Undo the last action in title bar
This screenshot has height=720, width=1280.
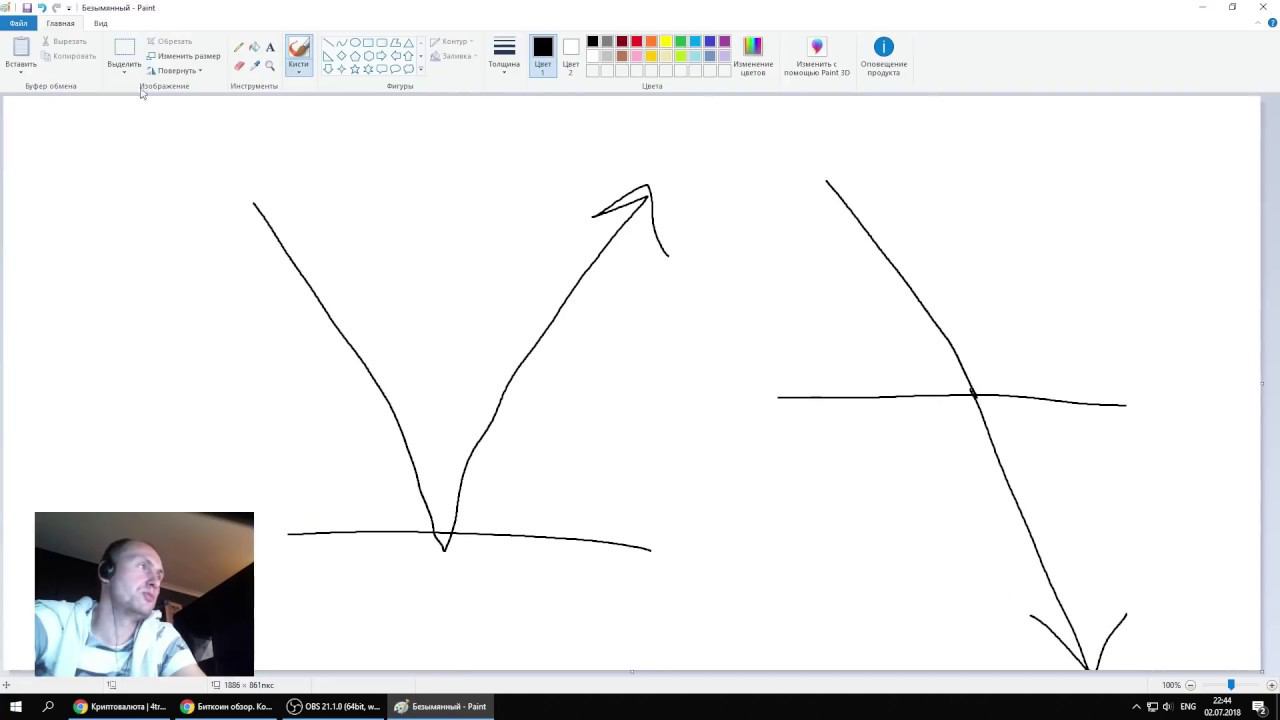41,7
